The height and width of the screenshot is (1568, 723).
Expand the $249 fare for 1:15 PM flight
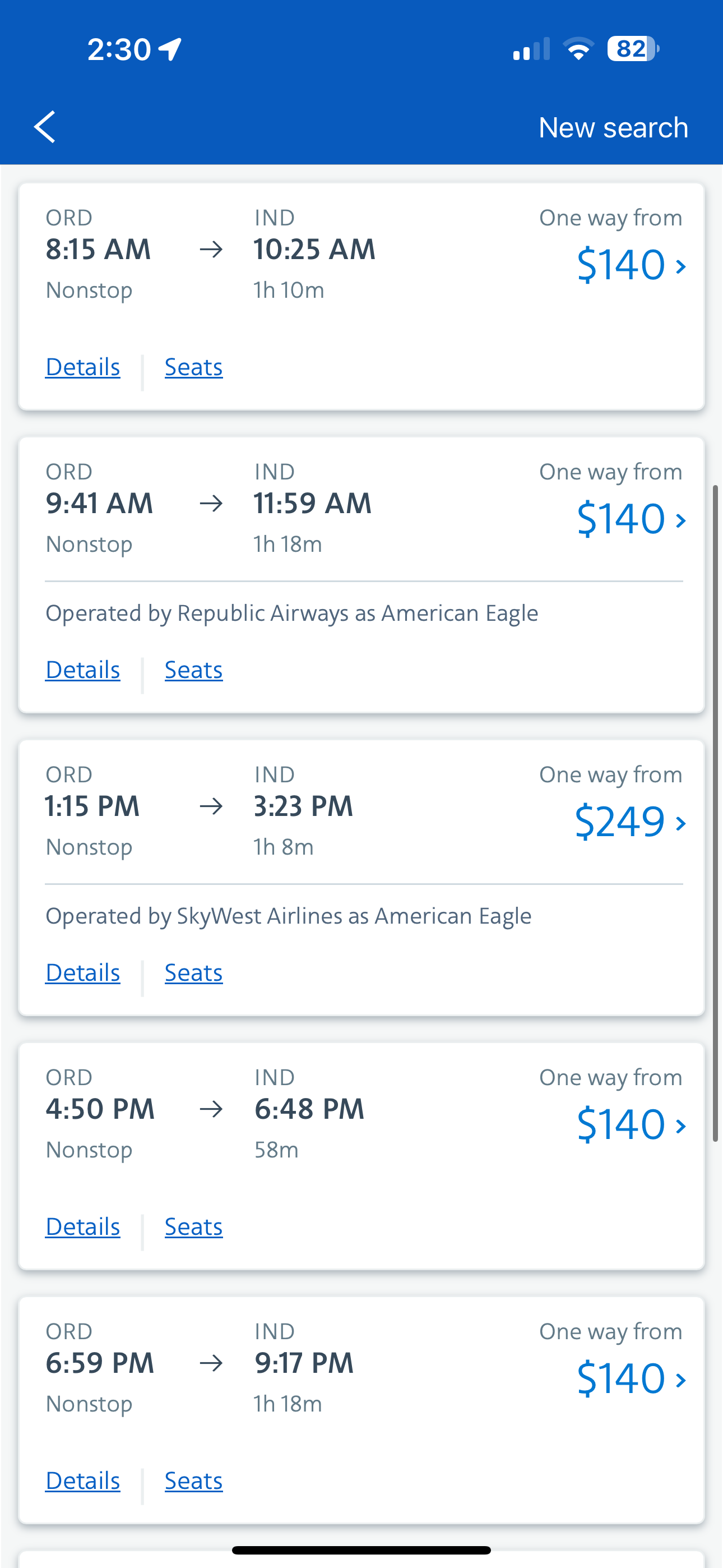629,822
